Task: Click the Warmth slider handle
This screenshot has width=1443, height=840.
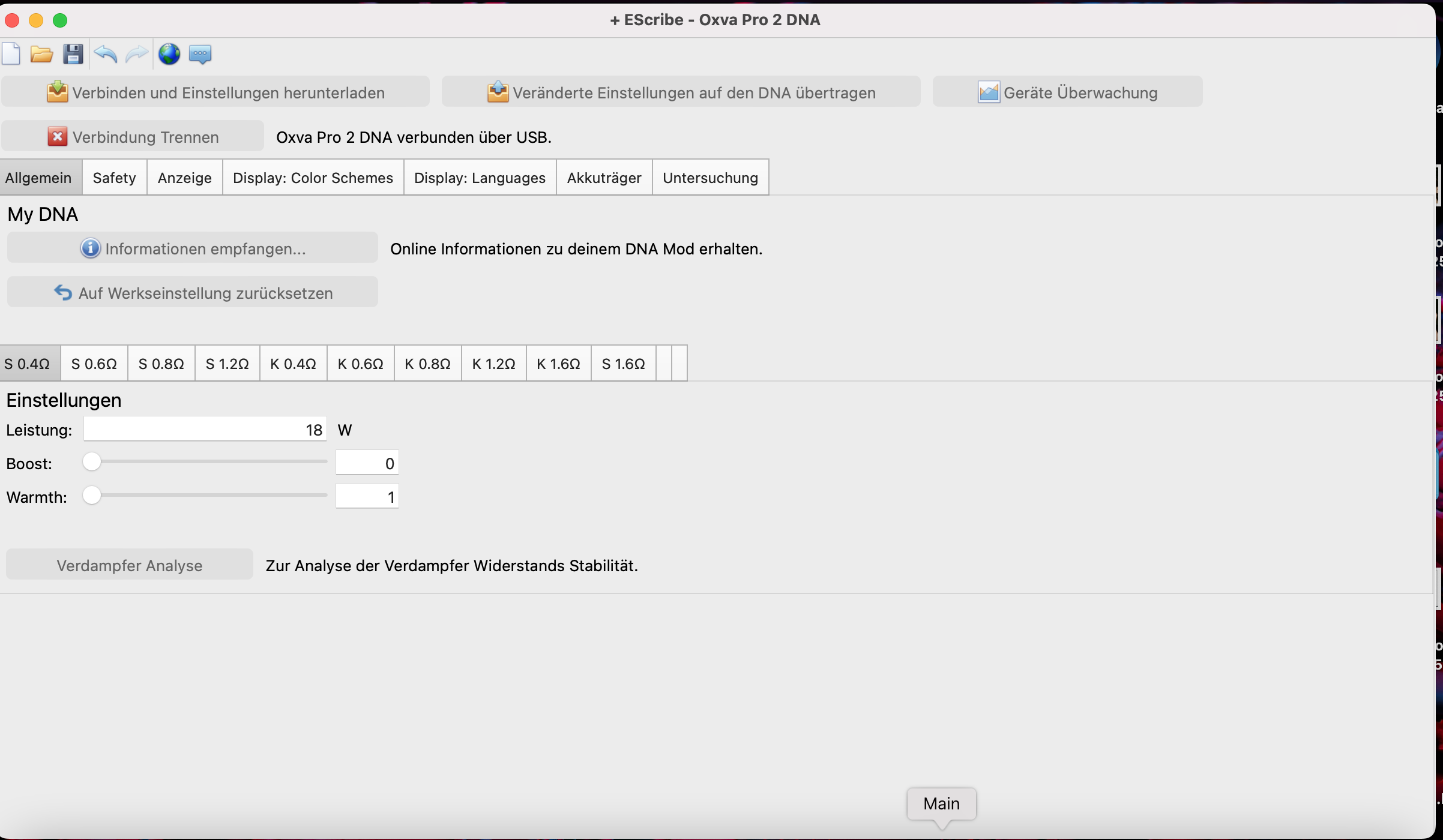Action: [x=92, y=496]
